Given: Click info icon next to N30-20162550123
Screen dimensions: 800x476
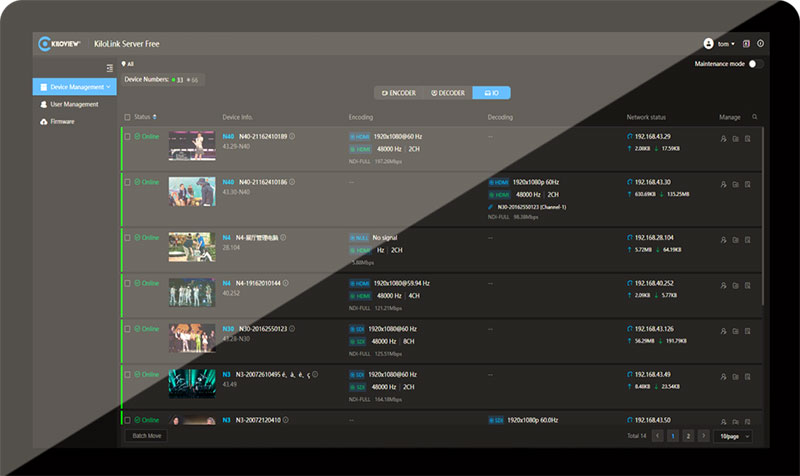Looking at the screenshot, I should [292, 329].
